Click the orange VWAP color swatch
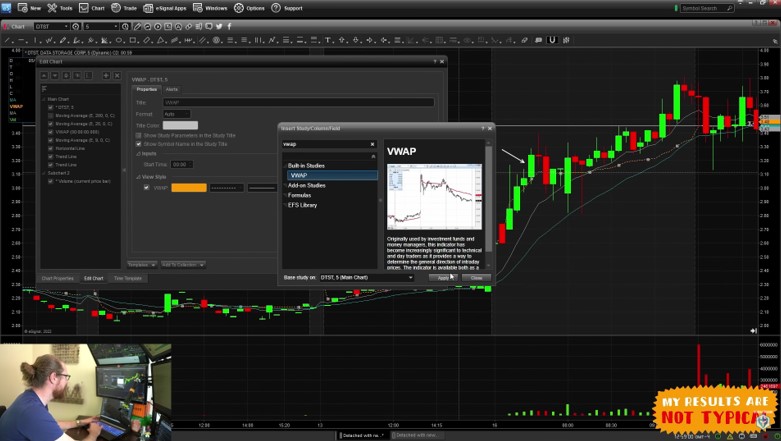 click(x=189, y=188)
